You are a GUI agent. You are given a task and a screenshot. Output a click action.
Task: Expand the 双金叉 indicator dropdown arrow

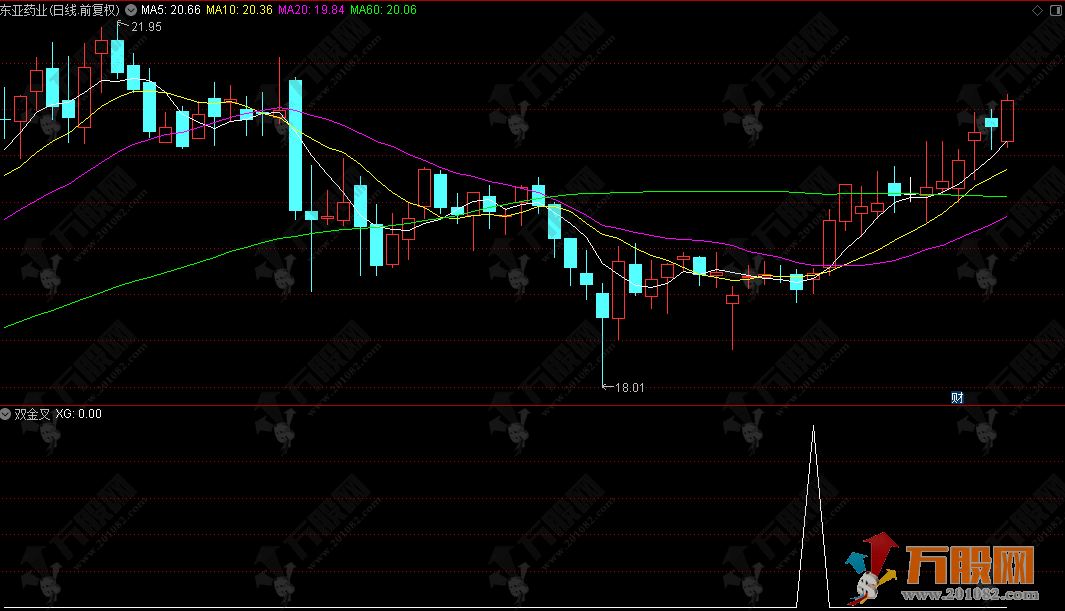click(6, 413)
